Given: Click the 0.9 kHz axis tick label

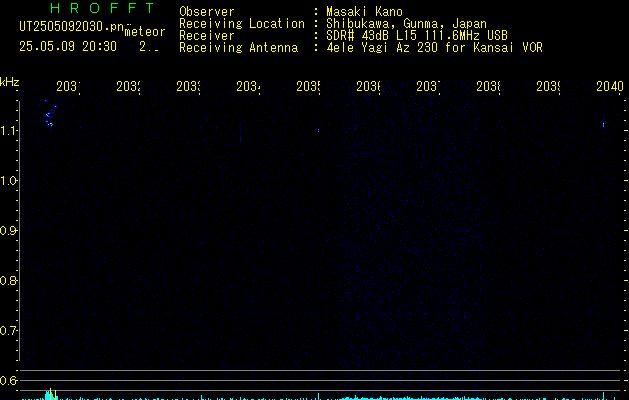Looking at the screenshot, I should pyautogui.click(x=8, y=231).
